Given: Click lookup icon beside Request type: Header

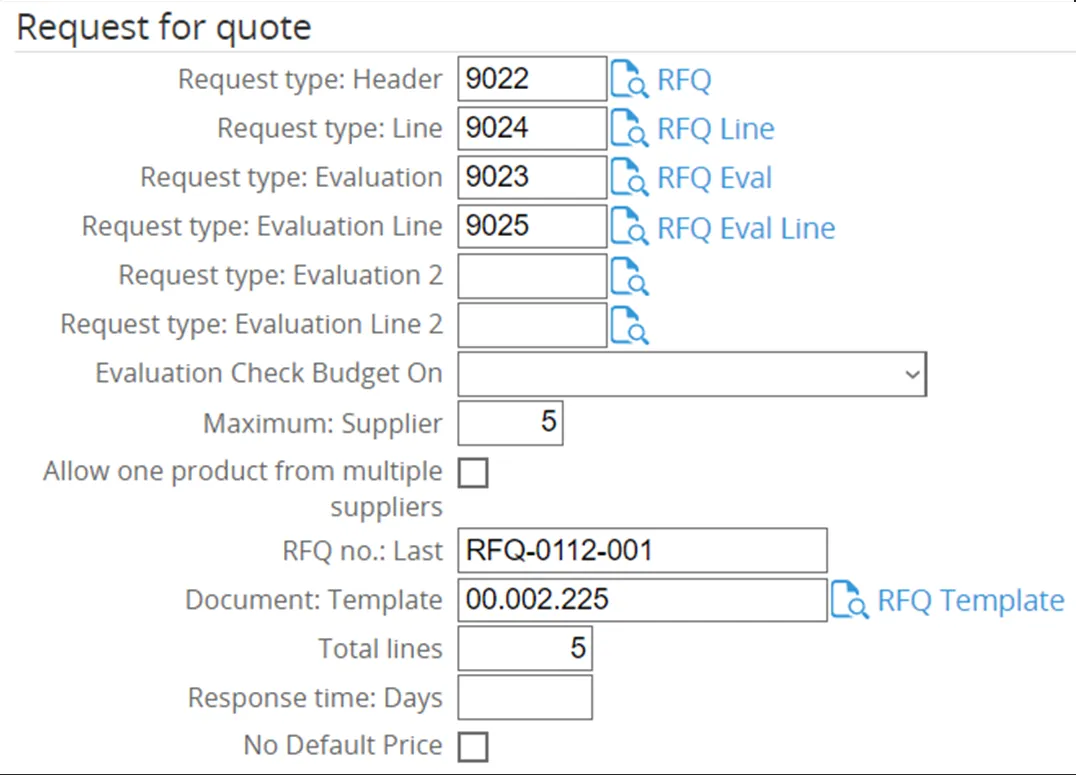Looking at the screenshot, I should coord(630,79).
